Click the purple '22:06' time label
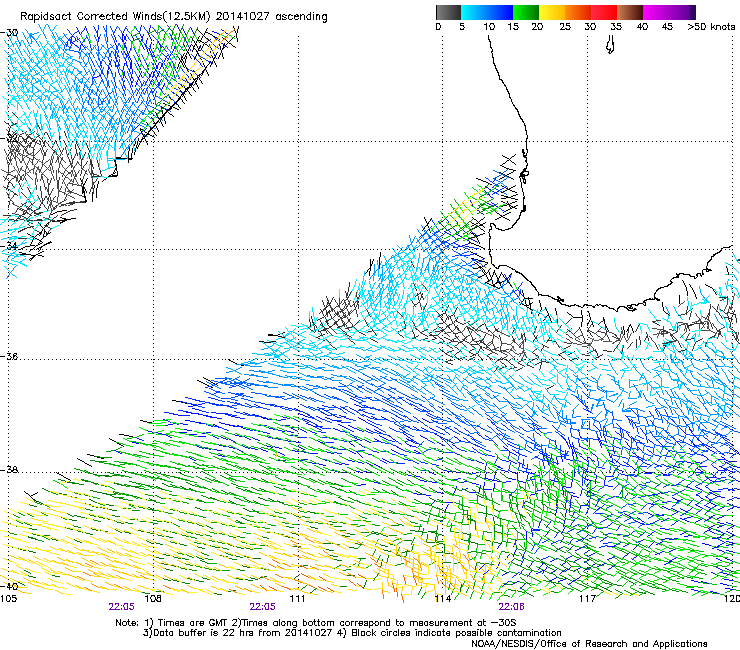Image resolution: width=740 pixels, height=650 pixels. (x=512, y=607)
